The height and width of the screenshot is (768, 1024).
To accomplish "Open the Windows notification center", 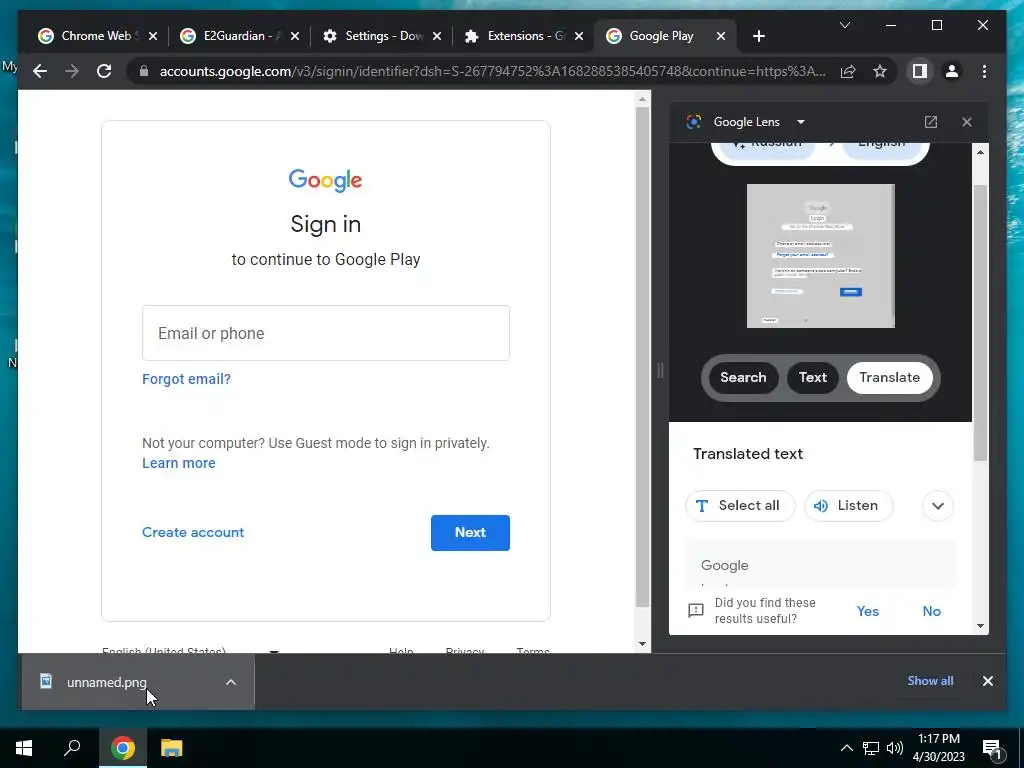I will pos(992,748).
